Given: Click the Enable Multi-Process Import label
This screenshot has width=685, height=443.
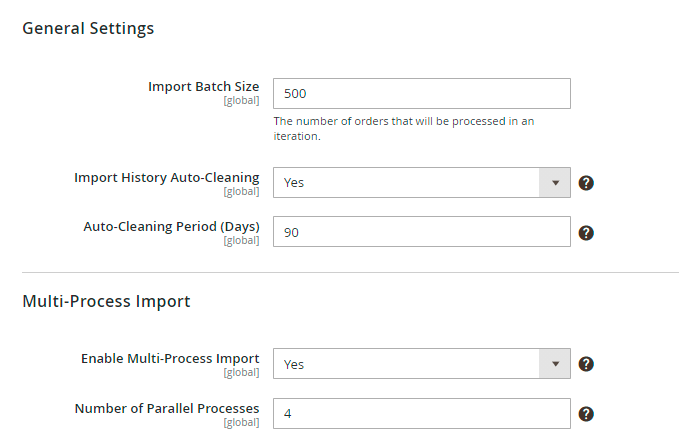Looking at the screenshot, I should click(170, 358).
